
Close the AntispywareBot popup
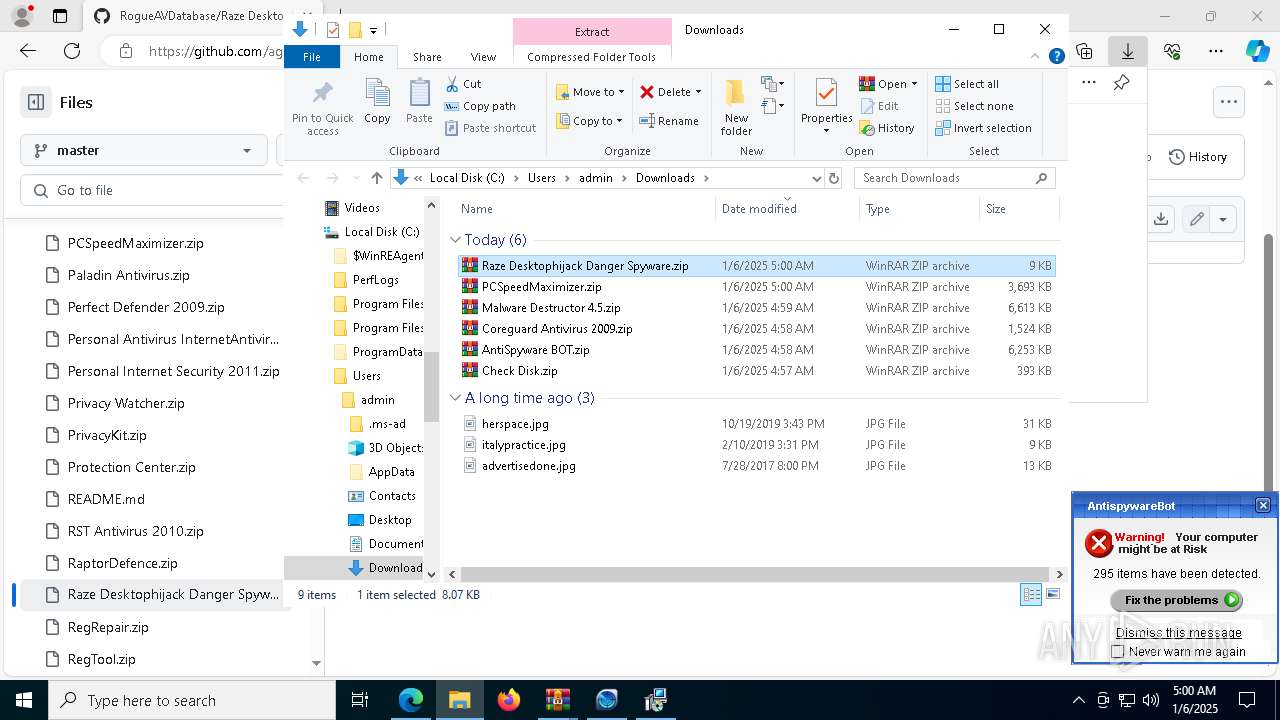pos(1263,505)
